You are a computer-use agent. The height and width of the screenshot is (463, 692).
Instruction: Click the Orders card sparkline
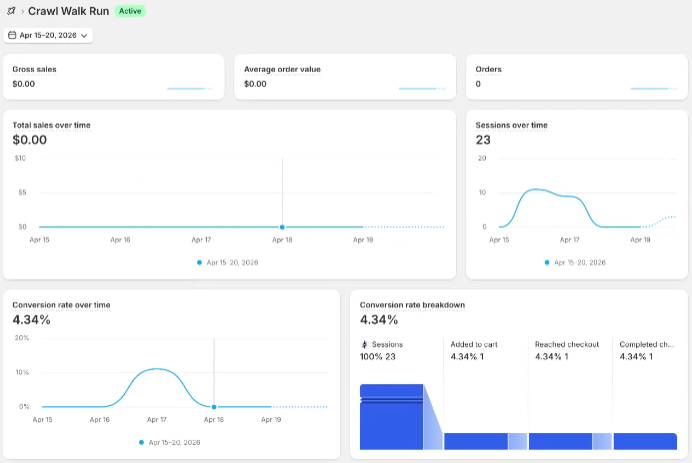654,89
